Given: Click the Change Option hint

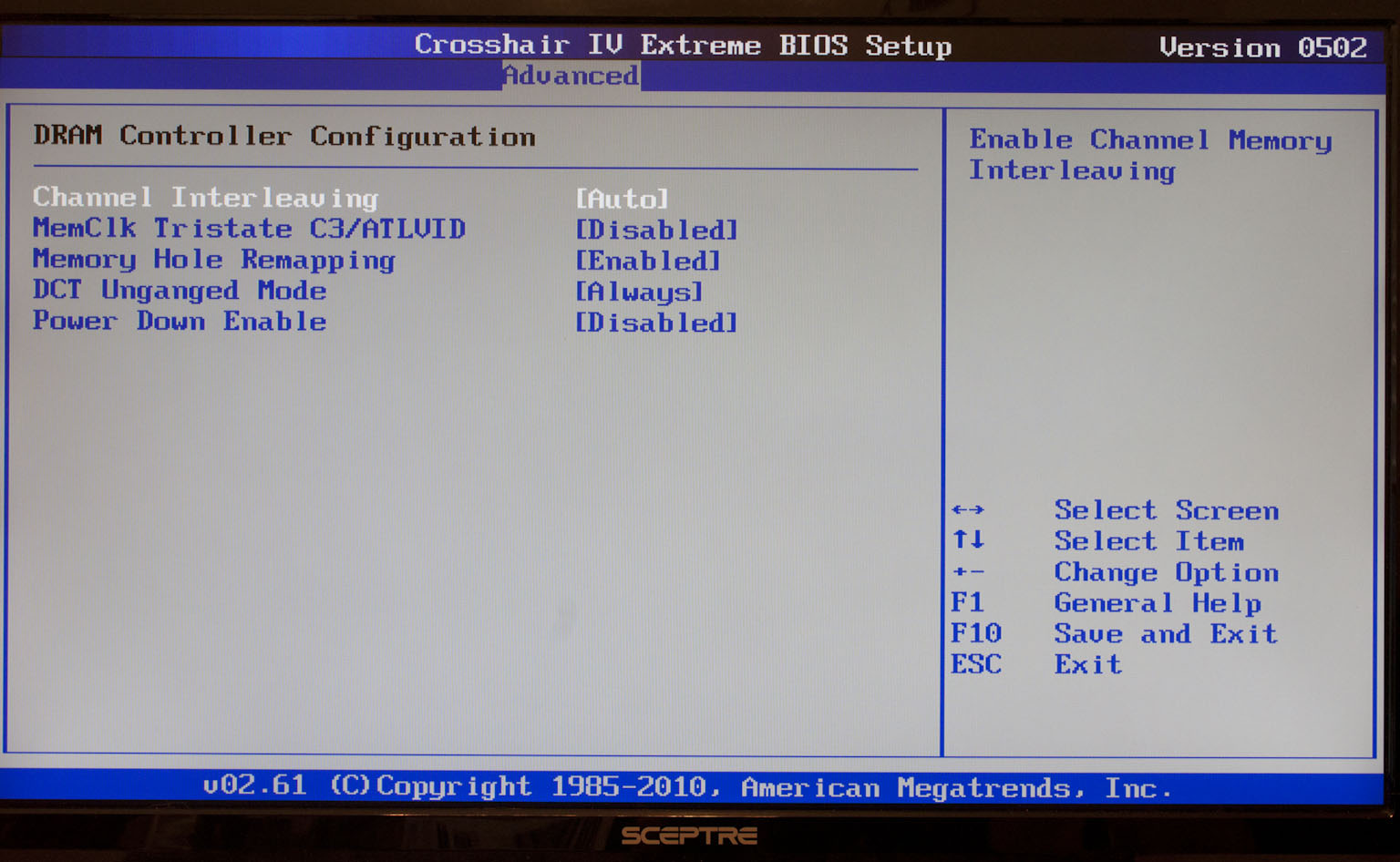Looking at the screenshot, I should click(1167, 572).
